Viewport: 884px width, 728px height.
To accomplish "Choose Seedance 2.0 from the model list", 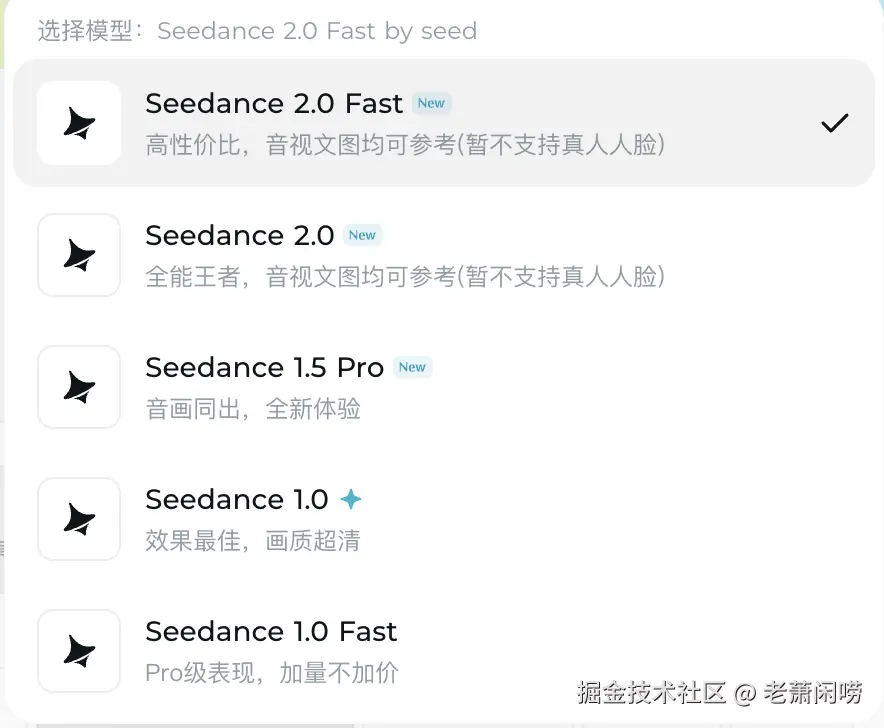I will pos(240,236).
